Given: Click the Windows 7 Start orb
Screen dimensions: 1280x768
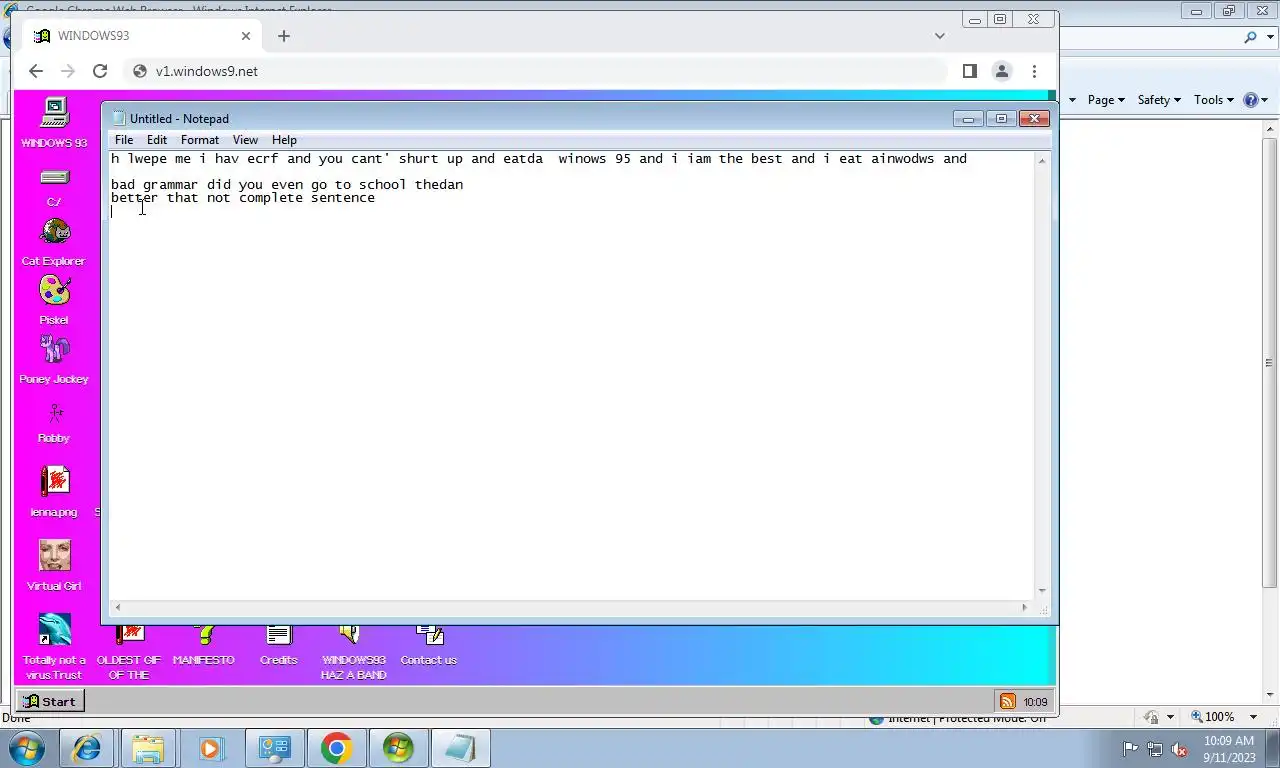Looking at the screenshot, I should point(26,748).
